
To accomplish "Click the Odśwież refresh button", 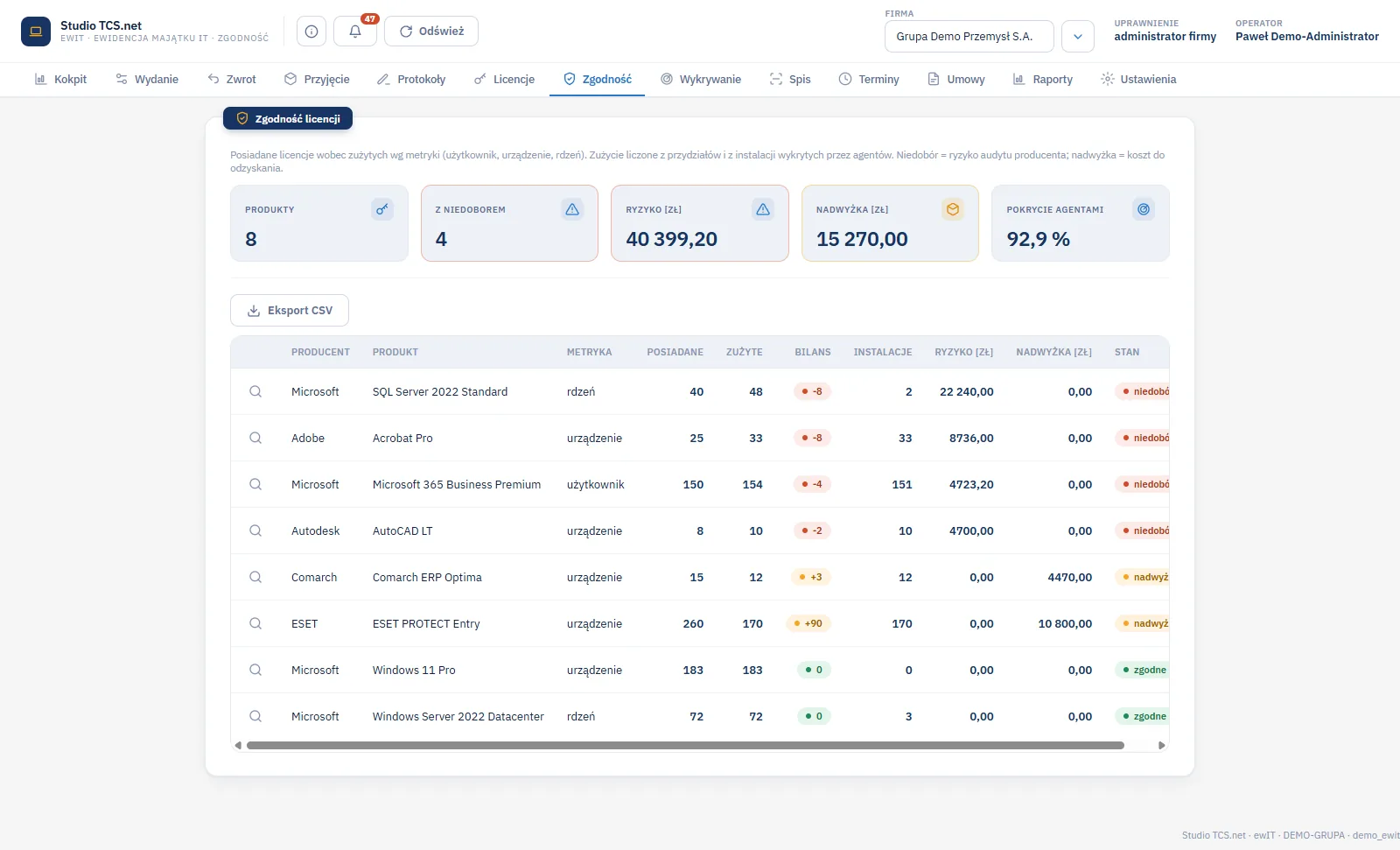I will tap(431, 32).
